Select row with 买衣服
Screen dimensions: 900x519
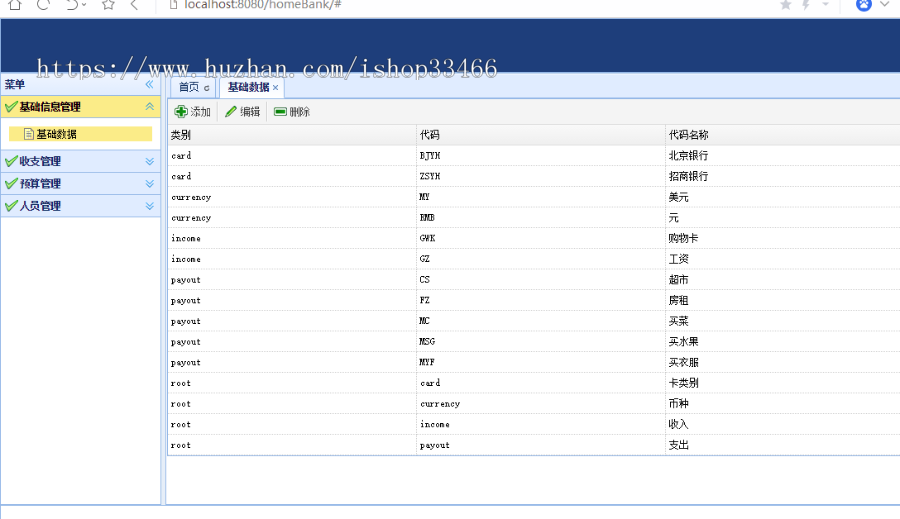click(x=534, y=362)
